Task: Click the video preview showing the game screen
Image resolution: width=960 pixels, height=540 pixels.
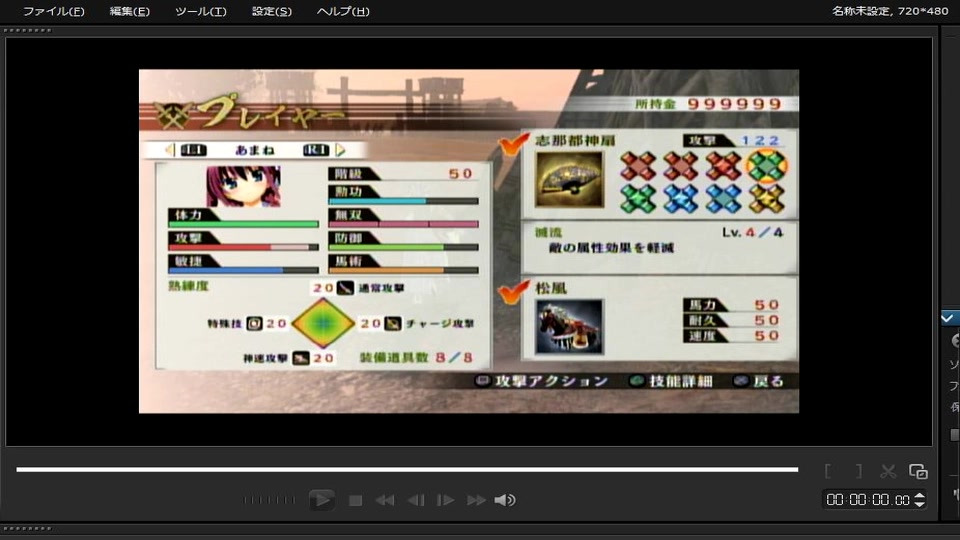Action: pyautogui.click(x=469, y=241)
